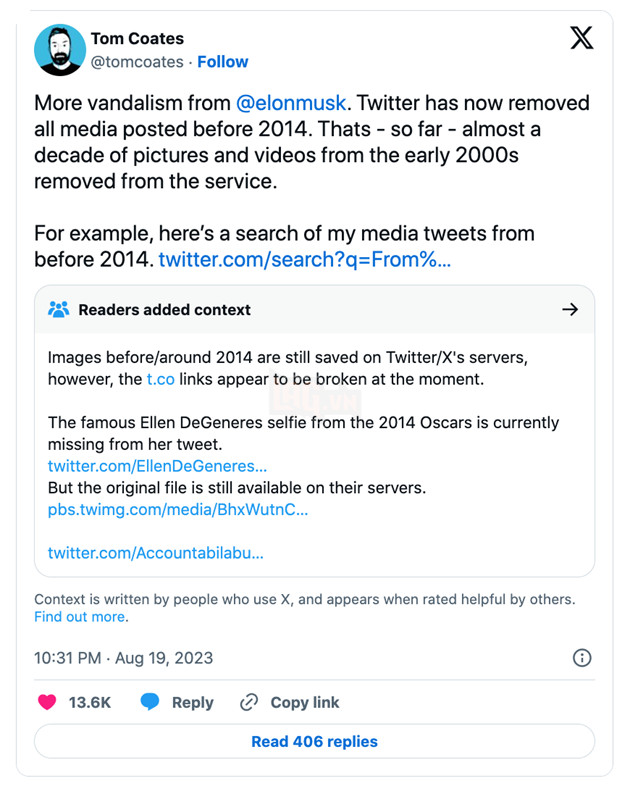Viewport: 630px width, 794px height.
Task: Open the twitter.com/search media link
Action: click(x=304, y=260)
